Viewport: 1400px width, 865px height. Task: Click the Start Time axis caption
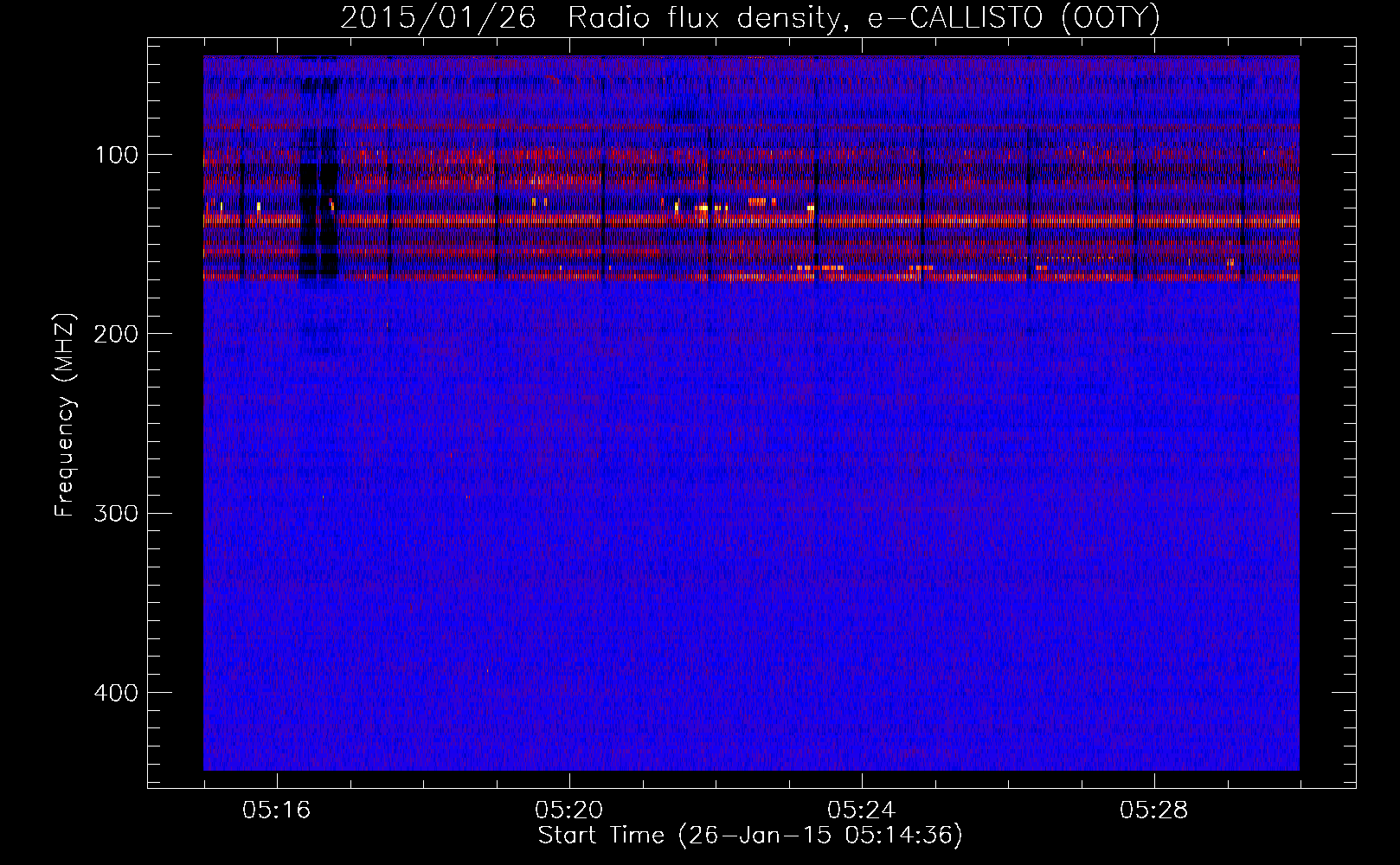750,836
